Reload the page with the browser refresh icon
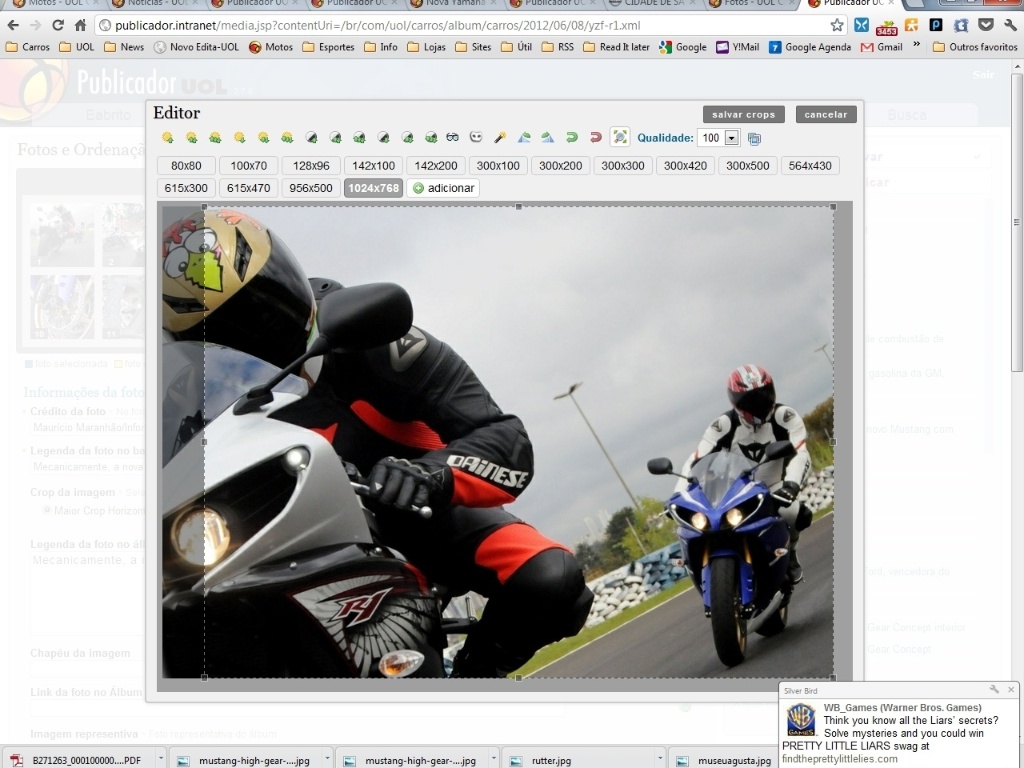The height and width of the screenshot is (768, 1024). tap(58, 25)
